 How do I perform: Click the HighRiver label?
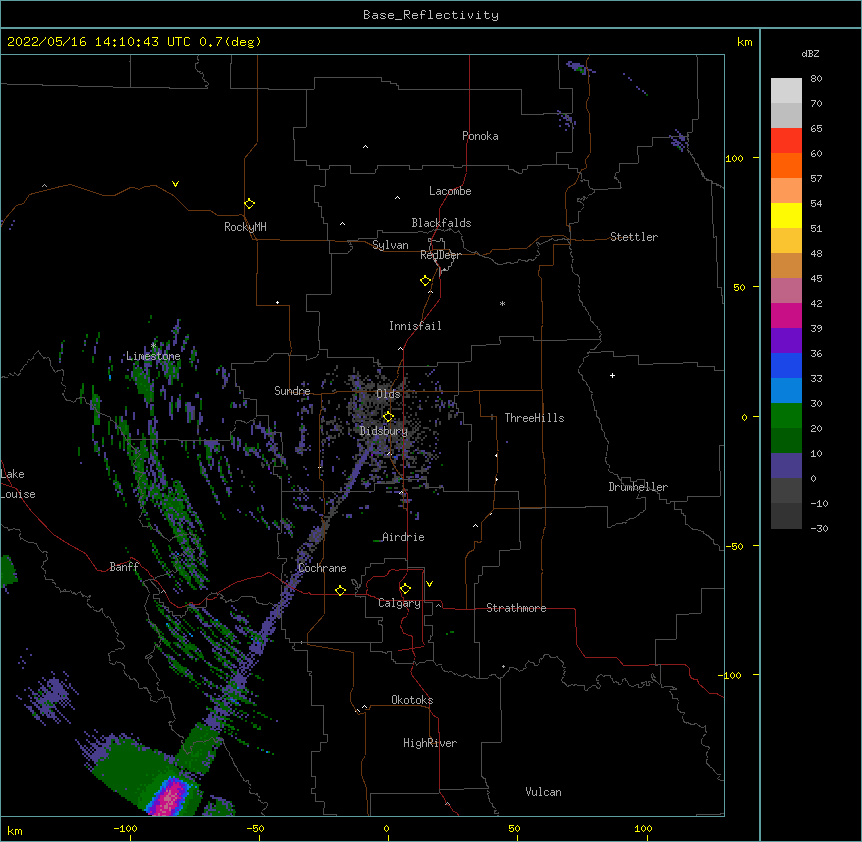[430, 743]
